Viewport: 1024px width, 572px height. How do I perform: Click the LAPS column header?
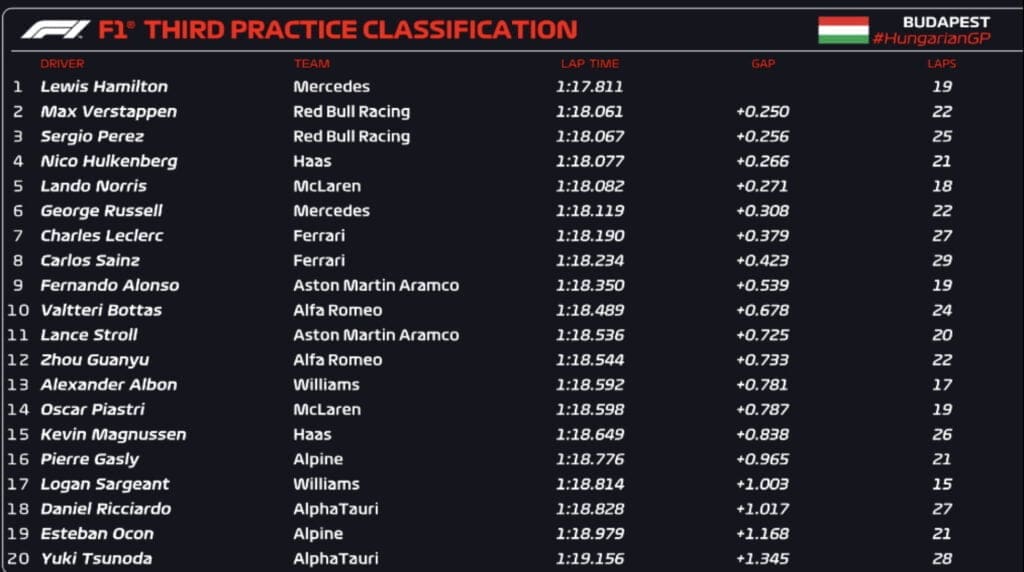point(941,64)
